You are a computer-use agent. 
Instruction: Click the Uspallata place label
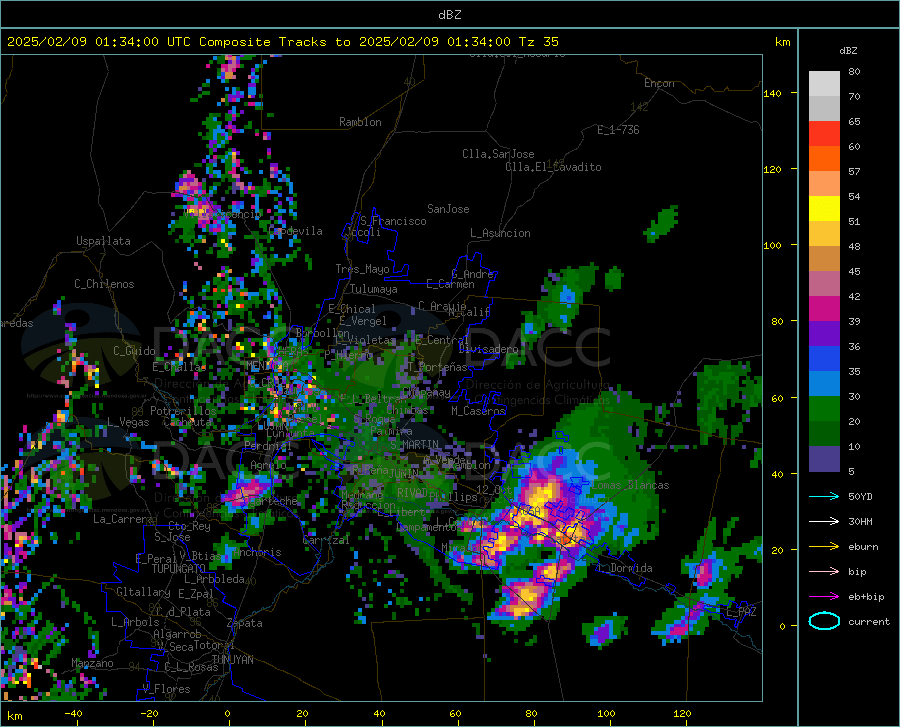click(103, 241)
